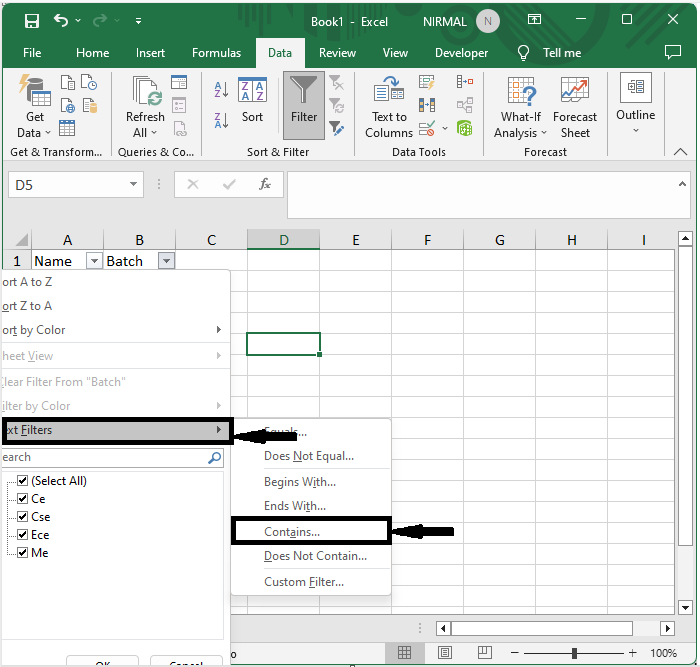Click the zoom slider handle
700x667 pixels.
575,653
